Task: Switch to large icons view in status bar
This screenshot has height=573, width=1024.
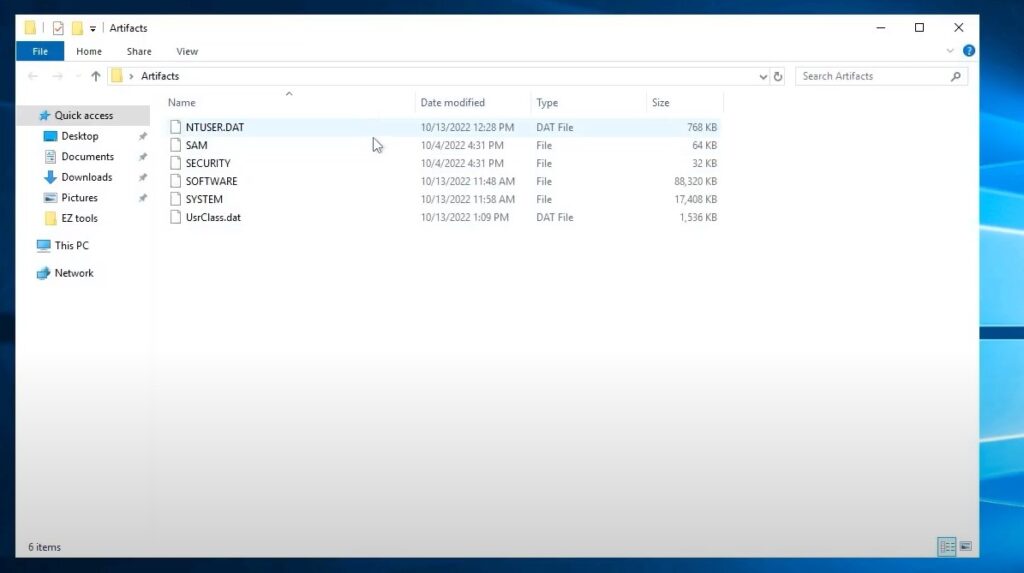Action: [x=965, y=546]
